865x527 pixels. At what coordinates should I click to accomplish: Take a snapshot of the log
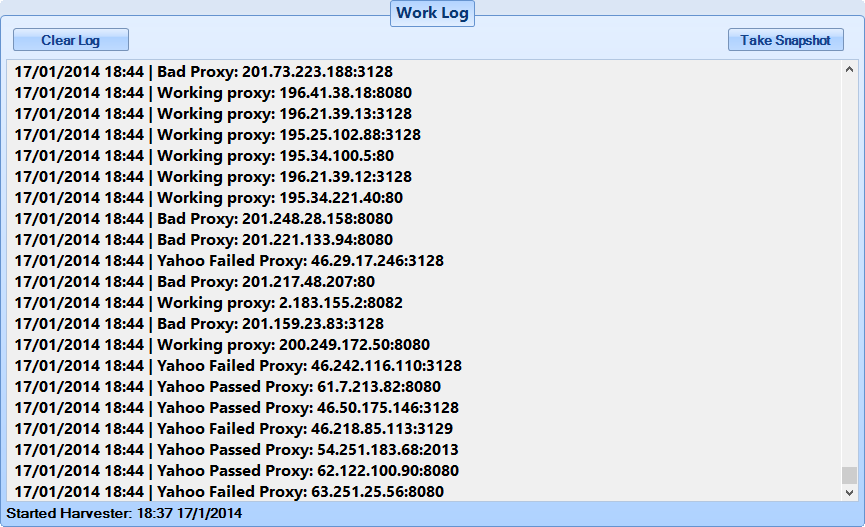click(786, 40)
